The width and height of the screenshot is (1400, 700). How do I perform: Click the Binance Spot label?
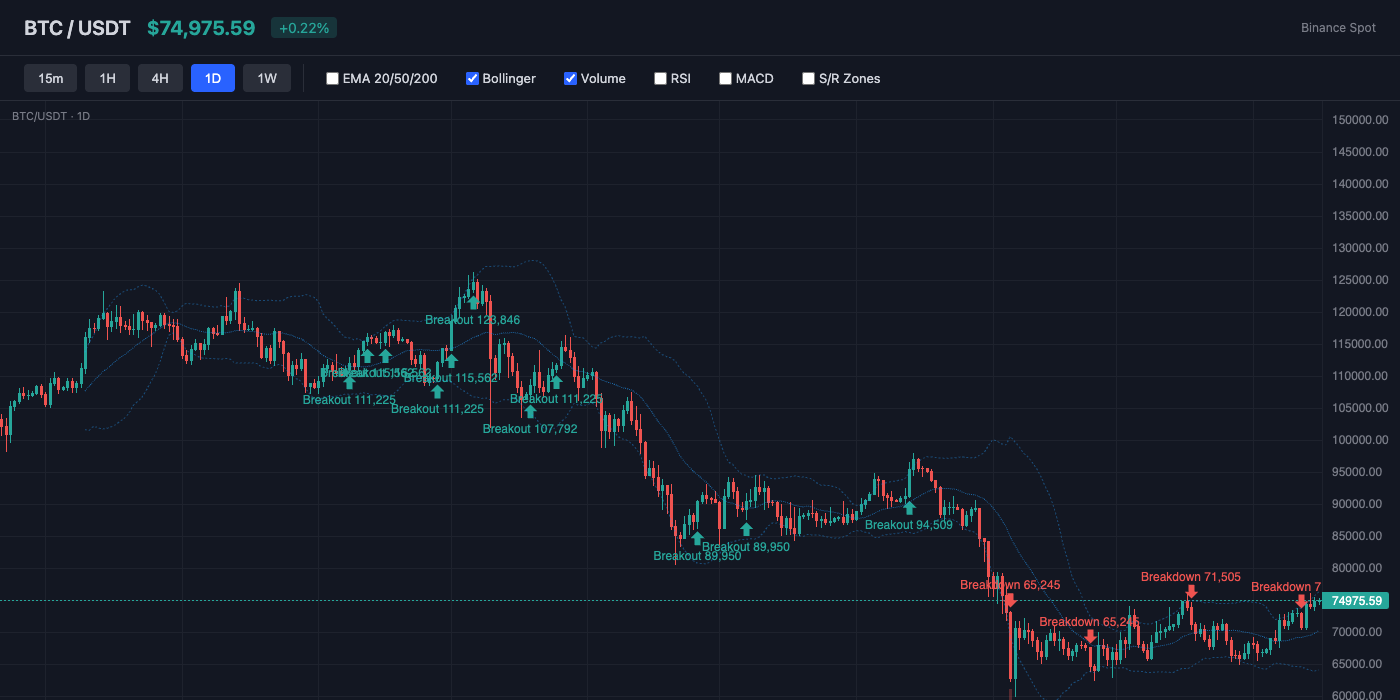(1338, 28)
